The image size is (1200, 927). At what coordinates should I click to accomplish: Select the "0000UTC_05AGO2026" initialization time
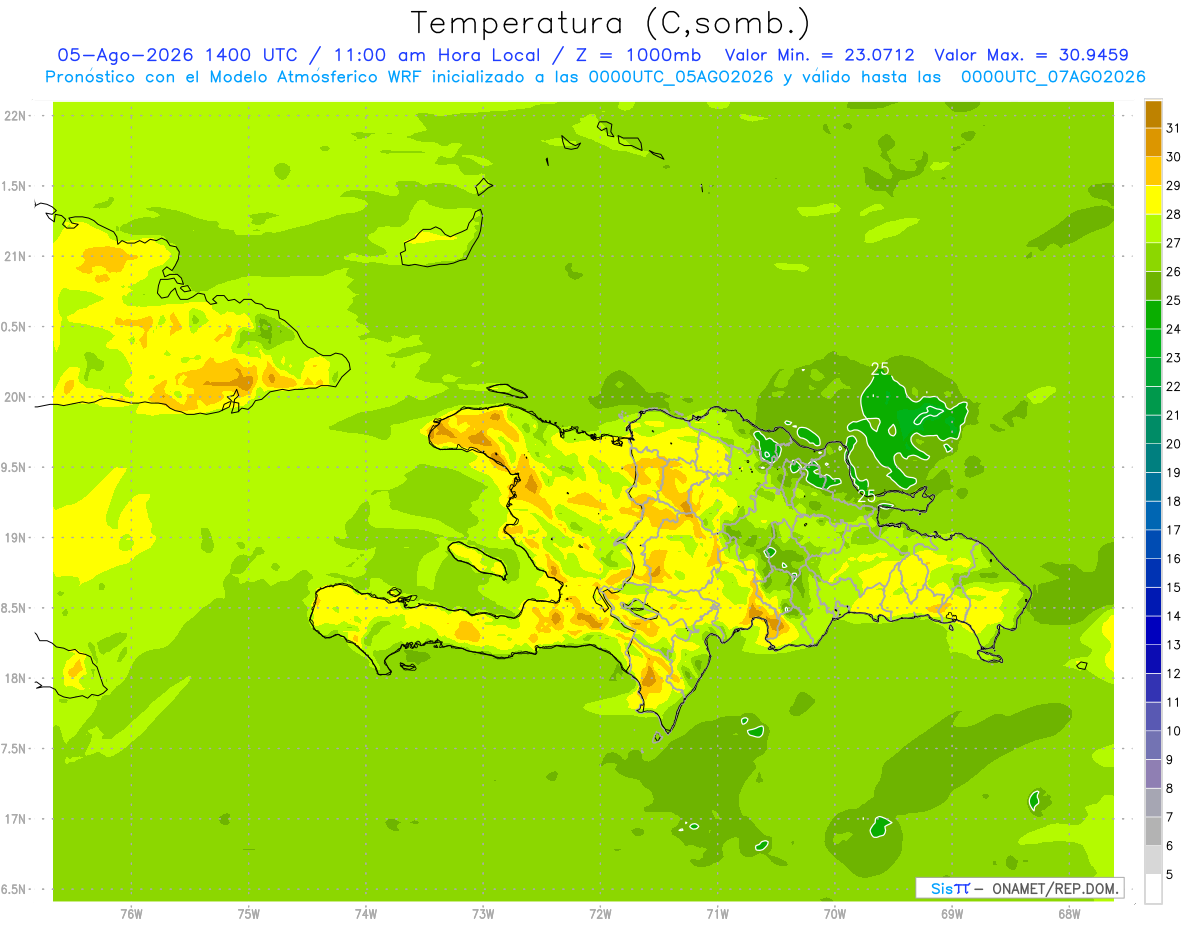(681, 76)
